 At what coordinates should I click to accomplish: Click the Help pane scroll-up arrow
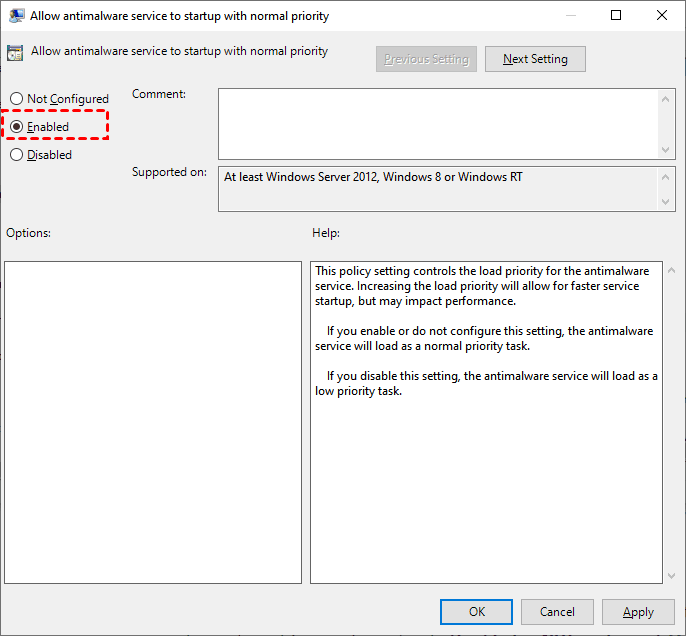(672, 270)
